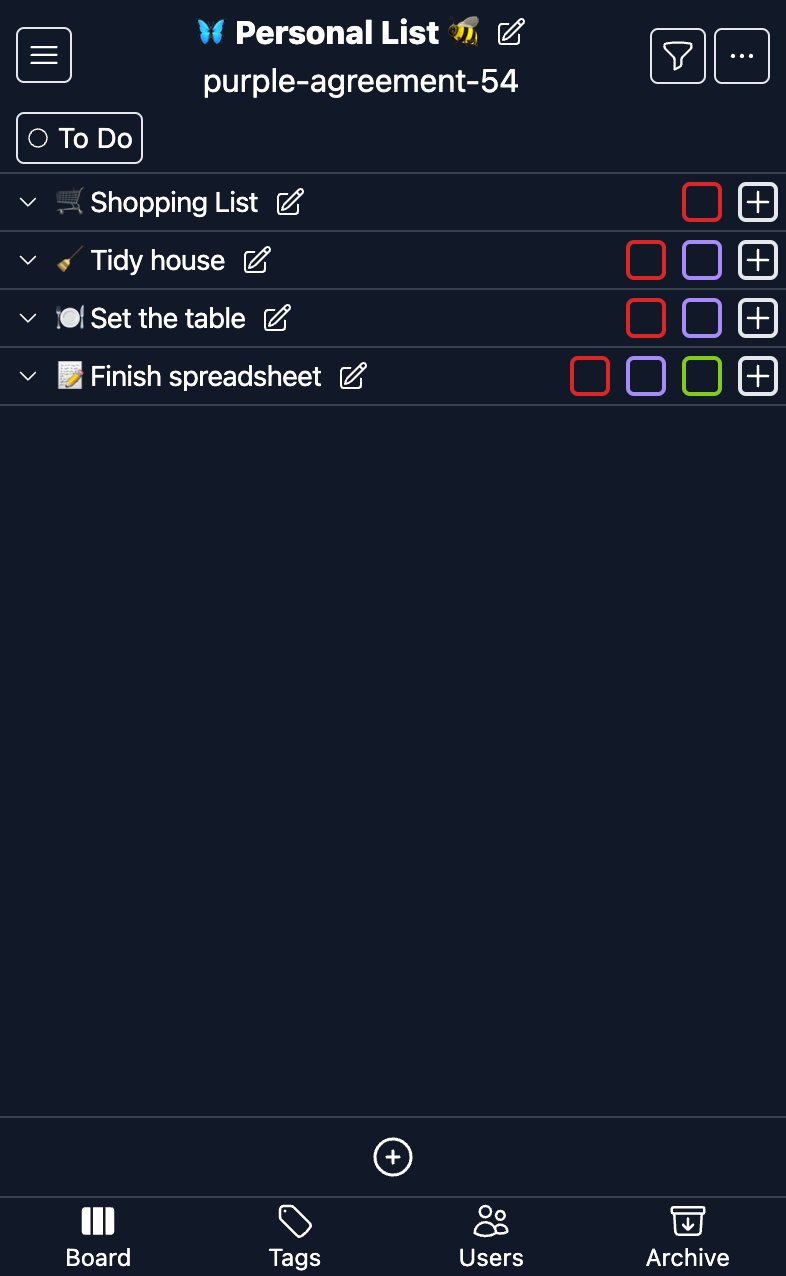786x1276 pixels.
Task: Open the Archive tab
Action: pos(688,1236)
